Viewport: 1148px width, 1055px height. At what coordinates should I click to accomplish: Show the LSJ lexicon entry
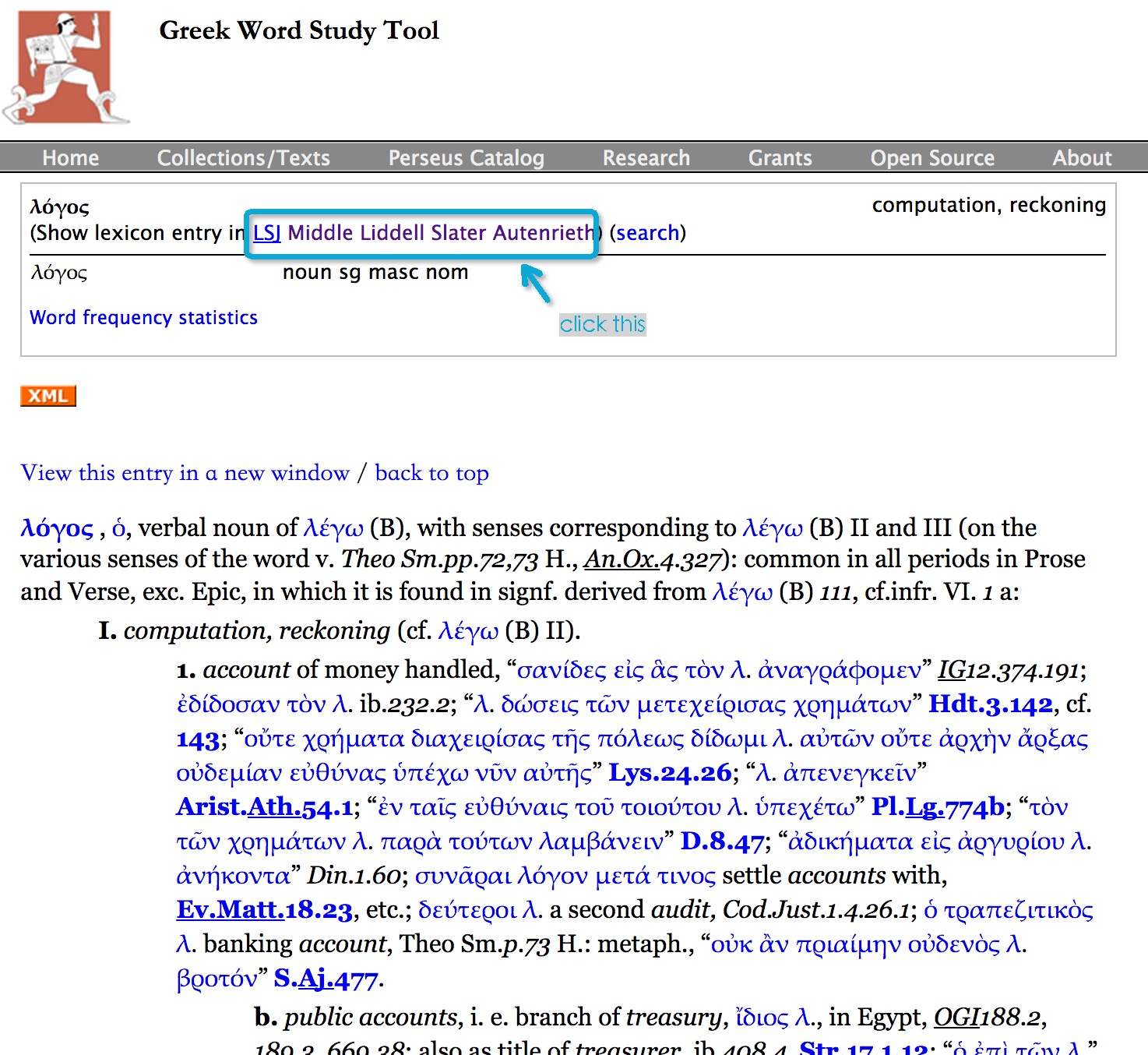(x=266, y=233)
